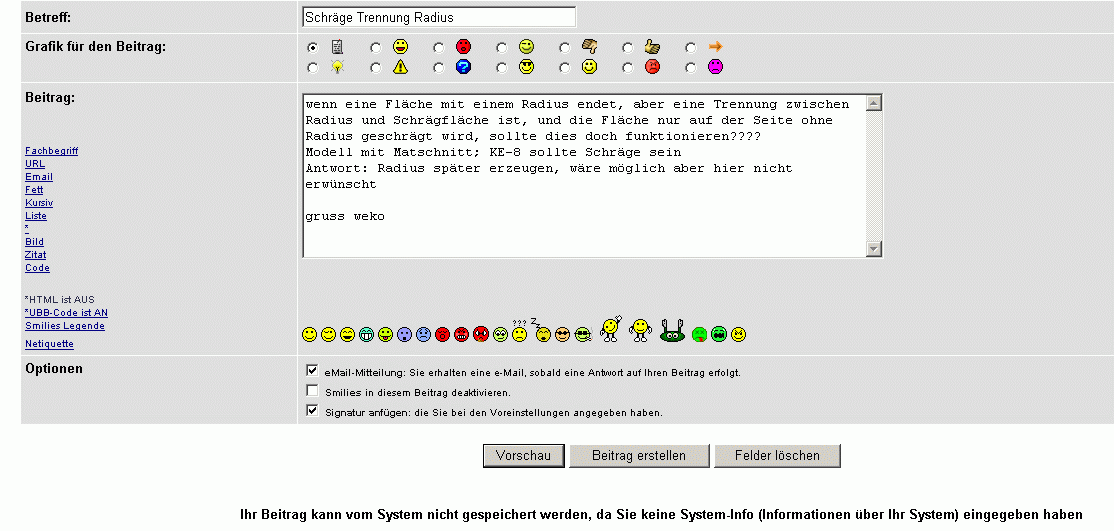Select radio button for plain yellow smiley graphic
Viewport: 1114px width, 531px height.
564,68
